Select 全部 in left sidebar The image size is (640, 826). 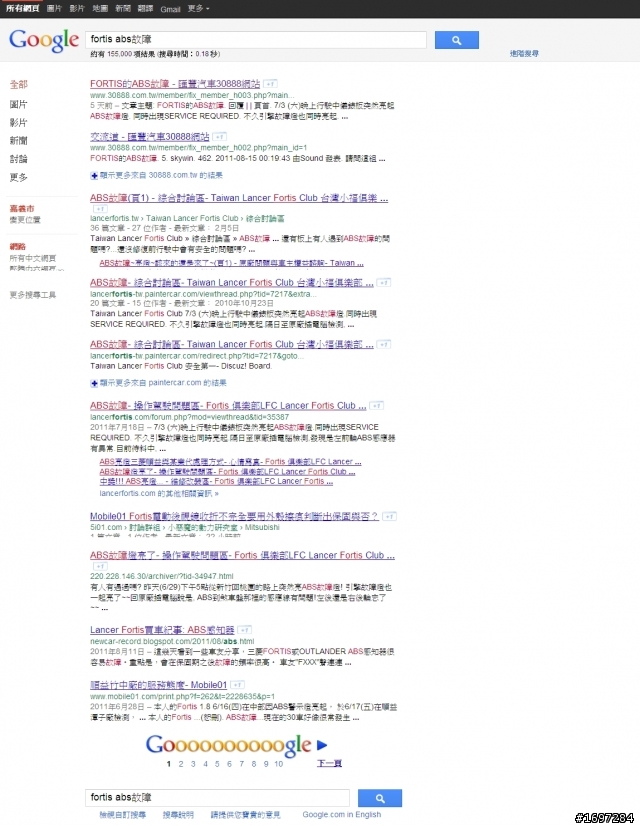18,84
